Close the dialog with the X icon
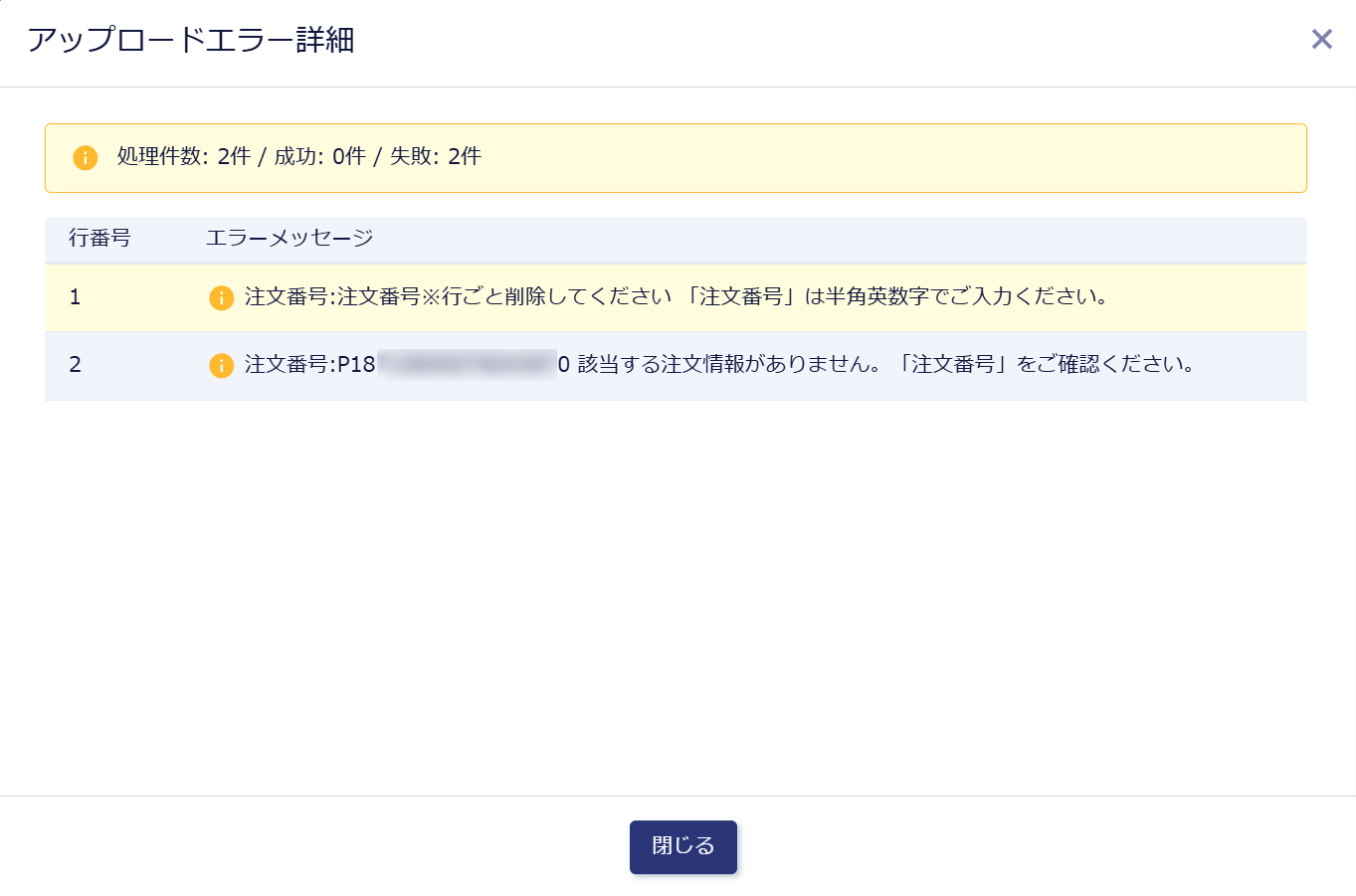1356x896 pixels. tap(1321, 39)
